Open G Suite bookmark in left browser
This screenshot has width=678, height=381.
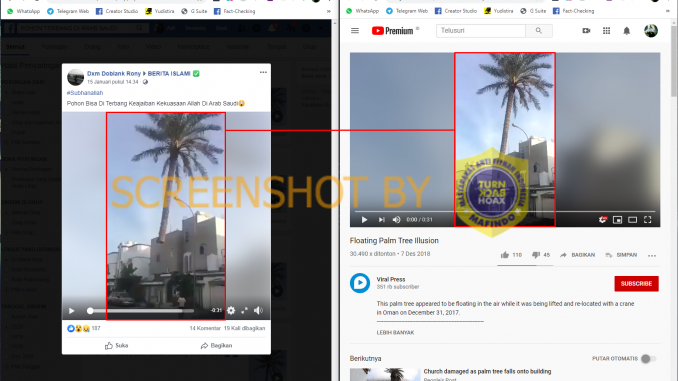[x=194, y=11]
